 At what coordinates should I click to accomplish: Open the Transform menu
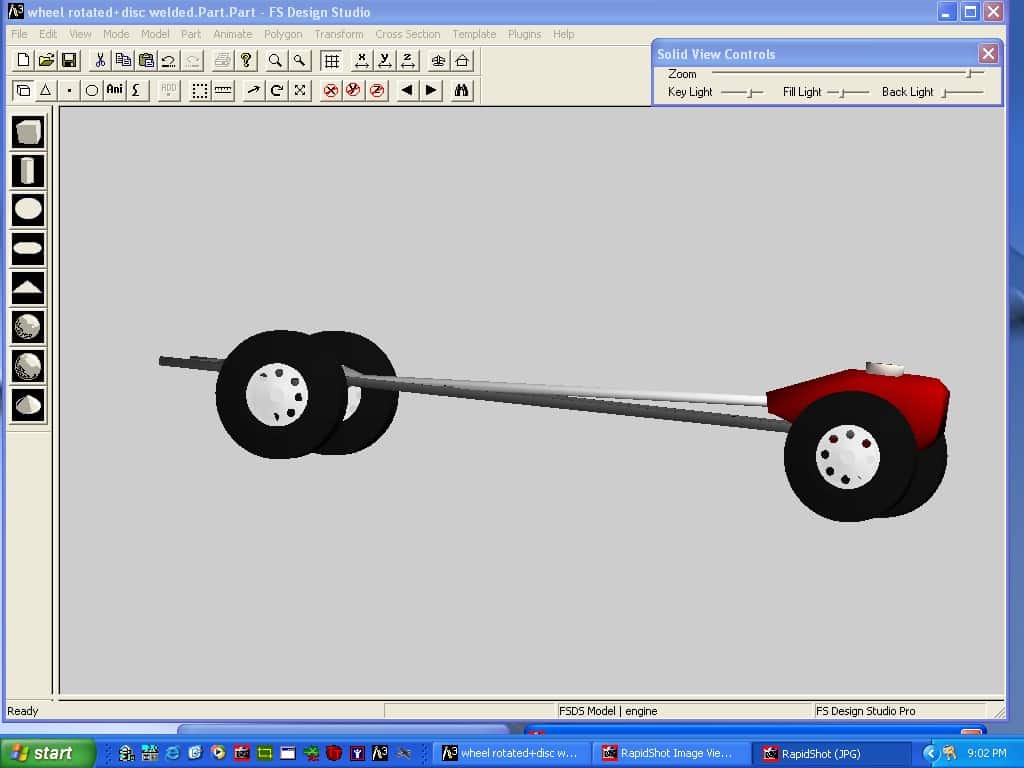coord(338,34)
